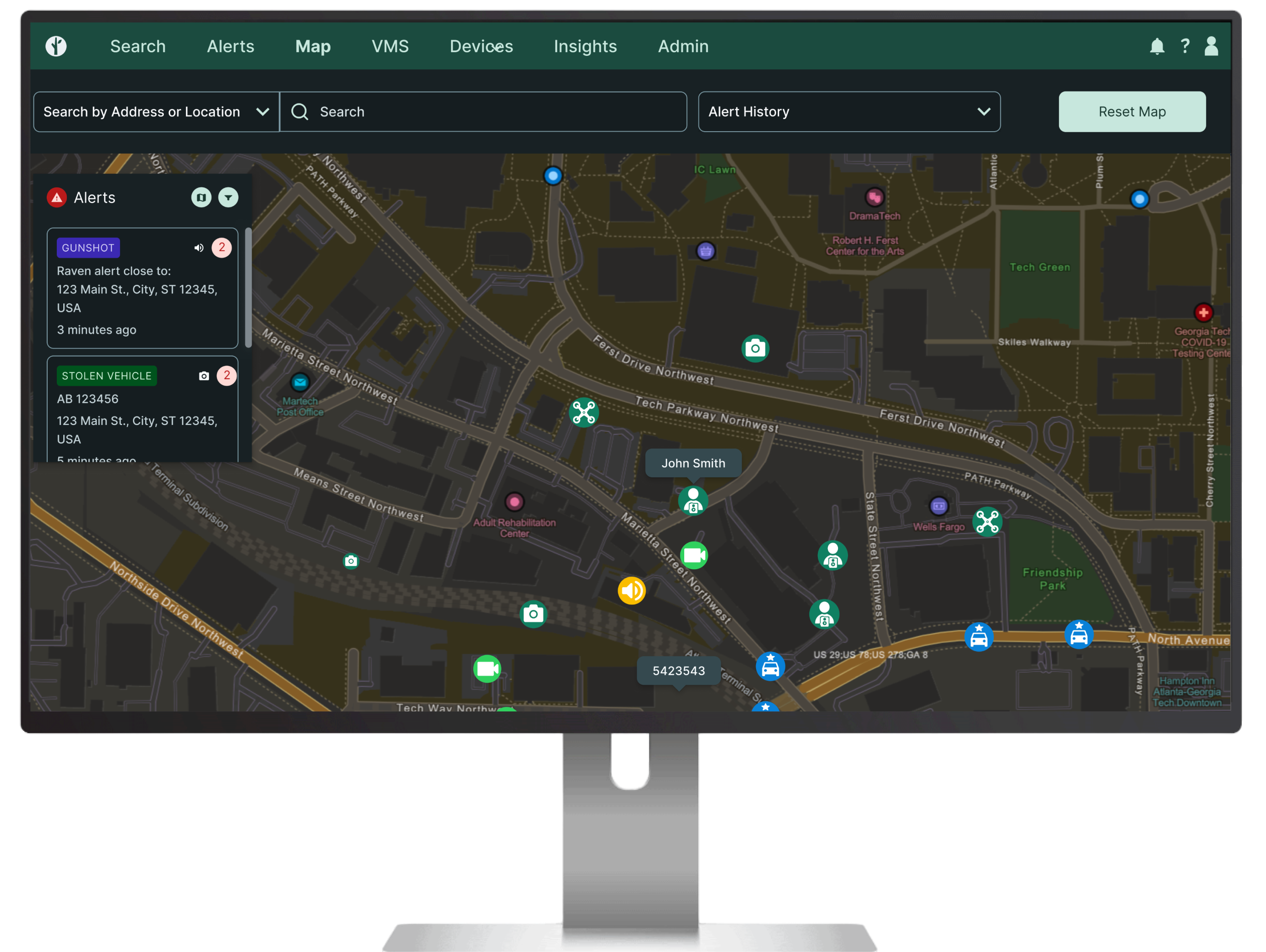The image size is (1266, 952).
Task: Expand the Alert History dropdown
Action: coord(849,112)
